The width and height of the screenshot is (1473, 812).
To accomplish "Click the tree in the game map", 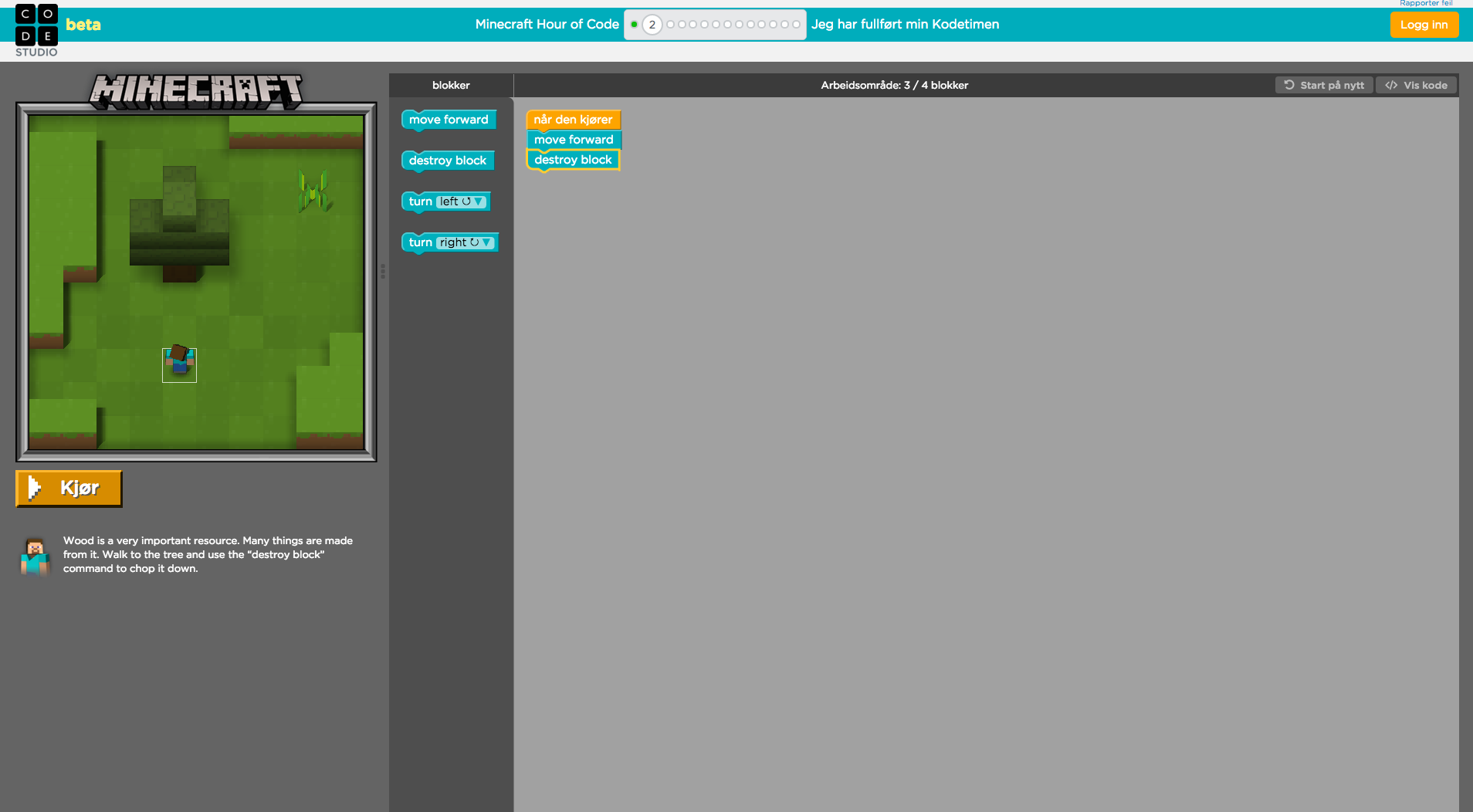I will (179, 224).
